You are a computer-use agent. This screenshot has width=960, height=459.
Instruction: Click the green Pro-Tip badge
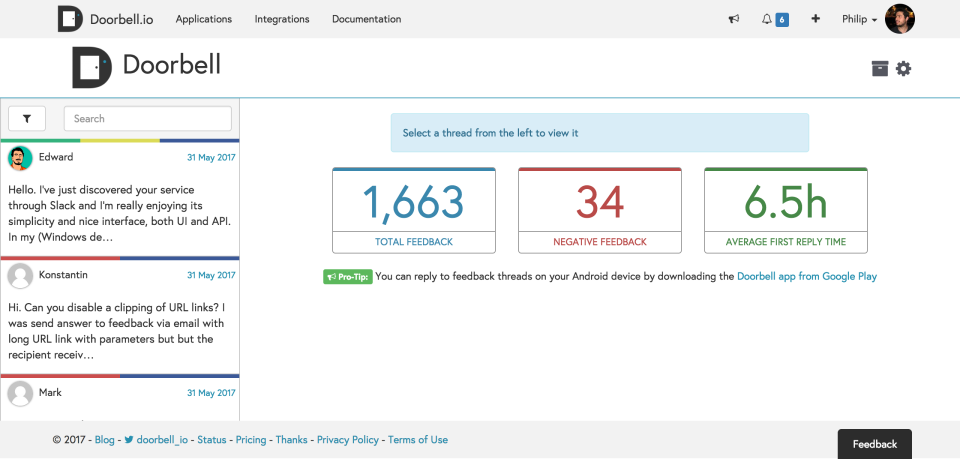[348, 277]
